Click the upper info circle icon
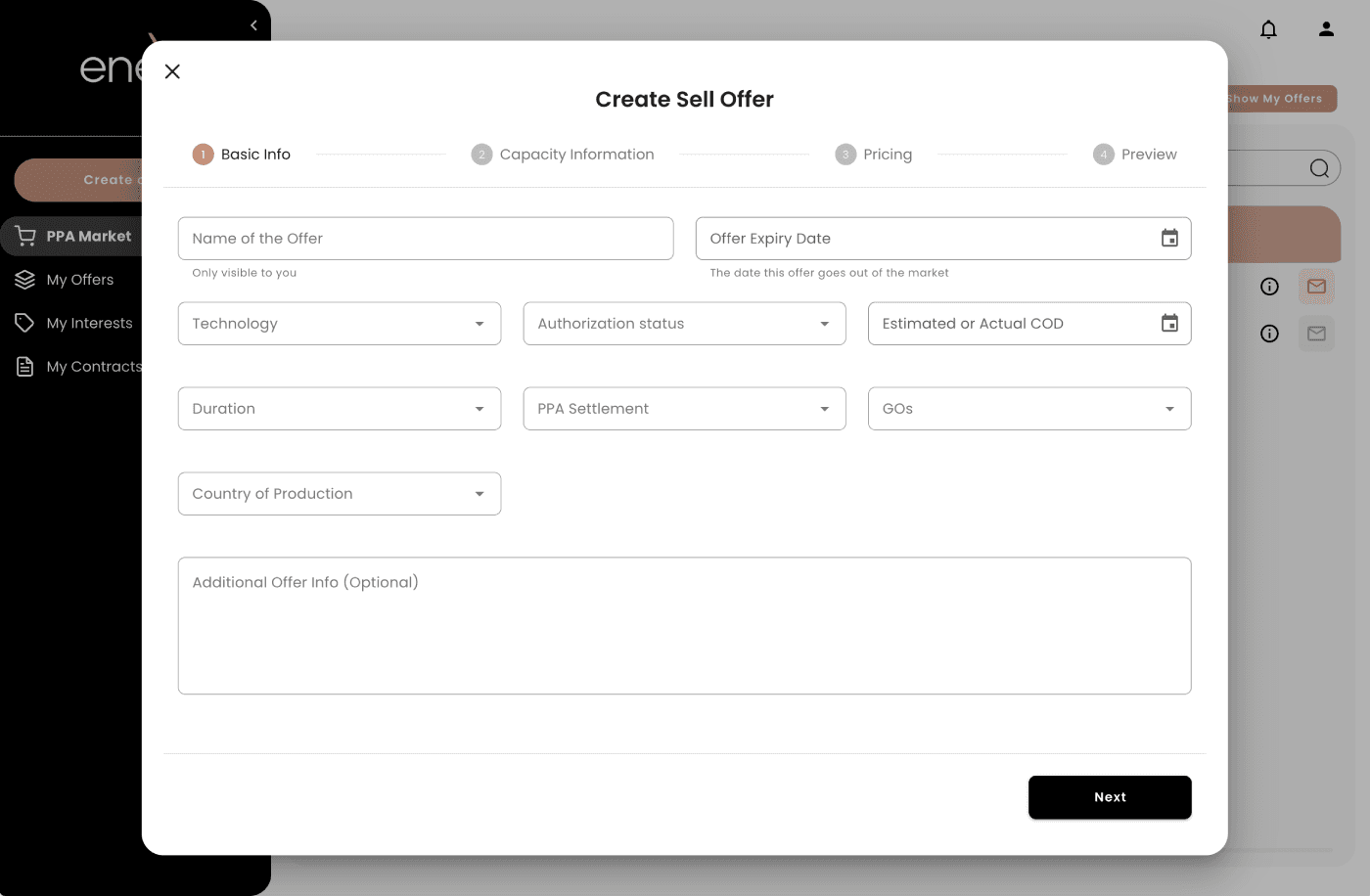1370x896 pixels. (1269, 287)
